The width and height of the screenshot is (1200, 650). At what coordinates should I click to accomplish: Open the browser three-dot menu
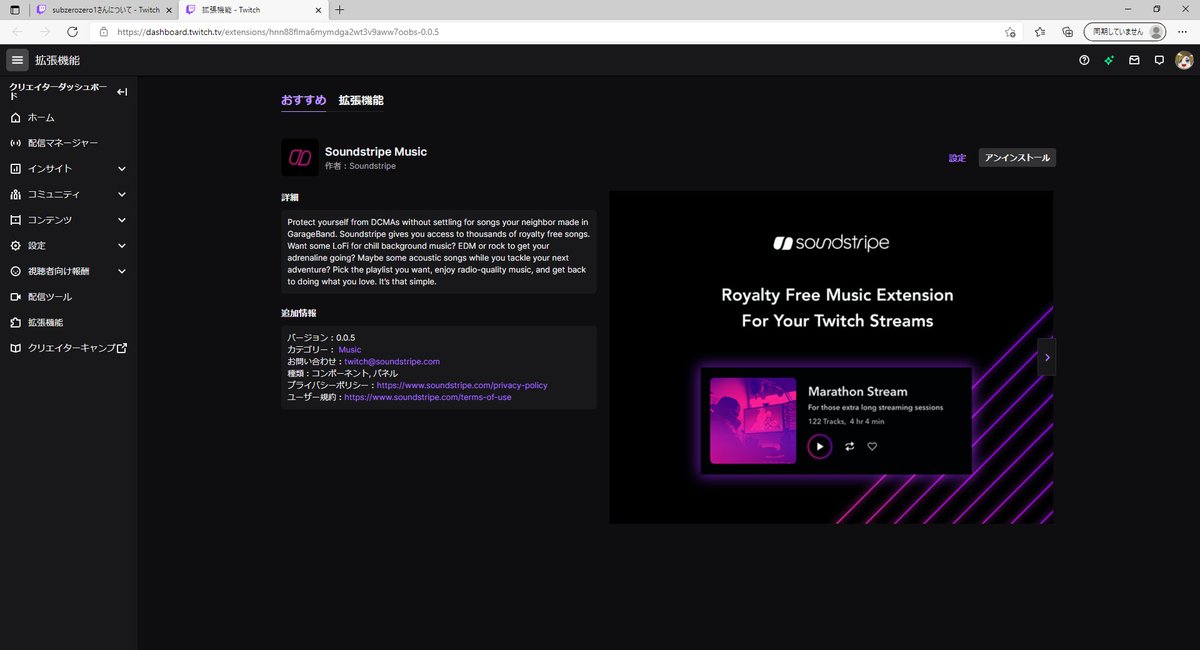tap(1184, 31)
